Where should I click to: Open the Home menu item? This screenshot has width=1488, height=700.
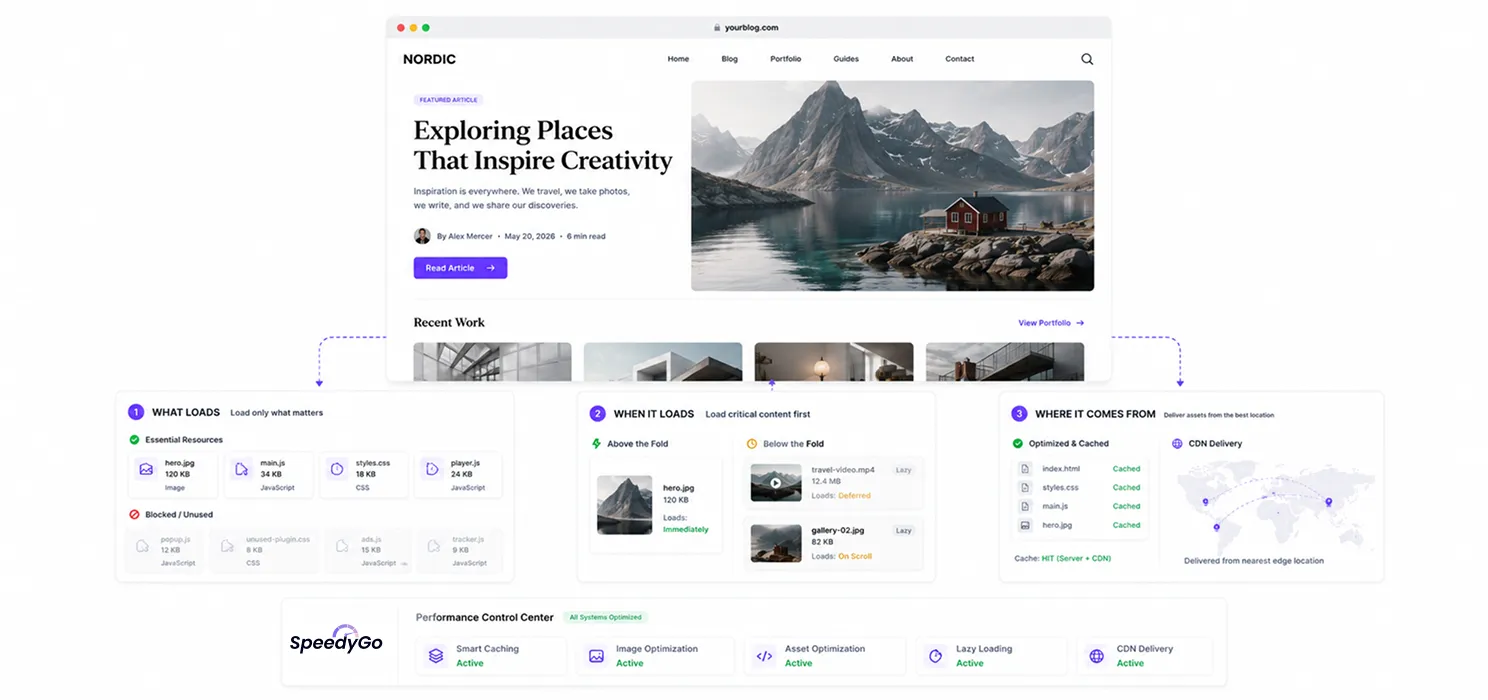678,59
